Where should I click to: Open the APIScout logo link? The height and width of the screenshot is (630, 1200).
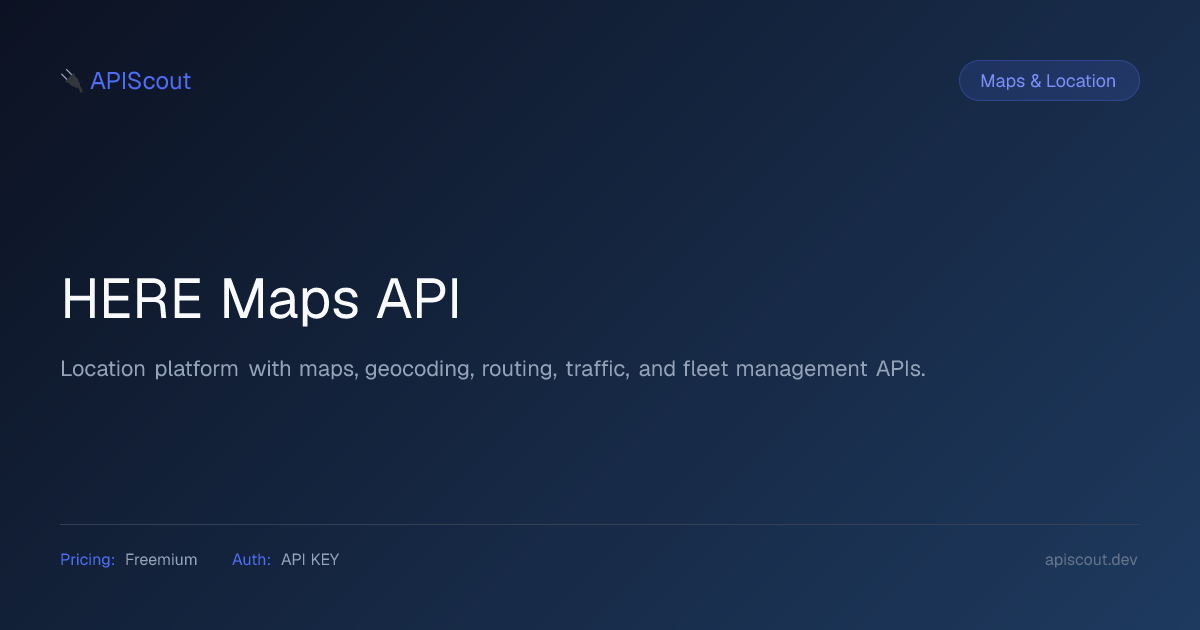(126, 81)
